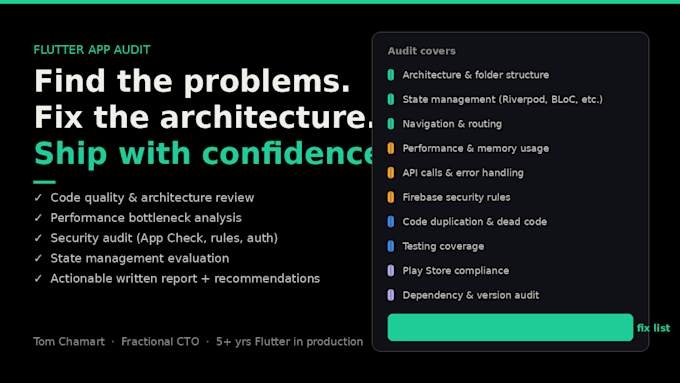
Task: Click the 'Tom Chamart' name
Action: click(69, 342)
